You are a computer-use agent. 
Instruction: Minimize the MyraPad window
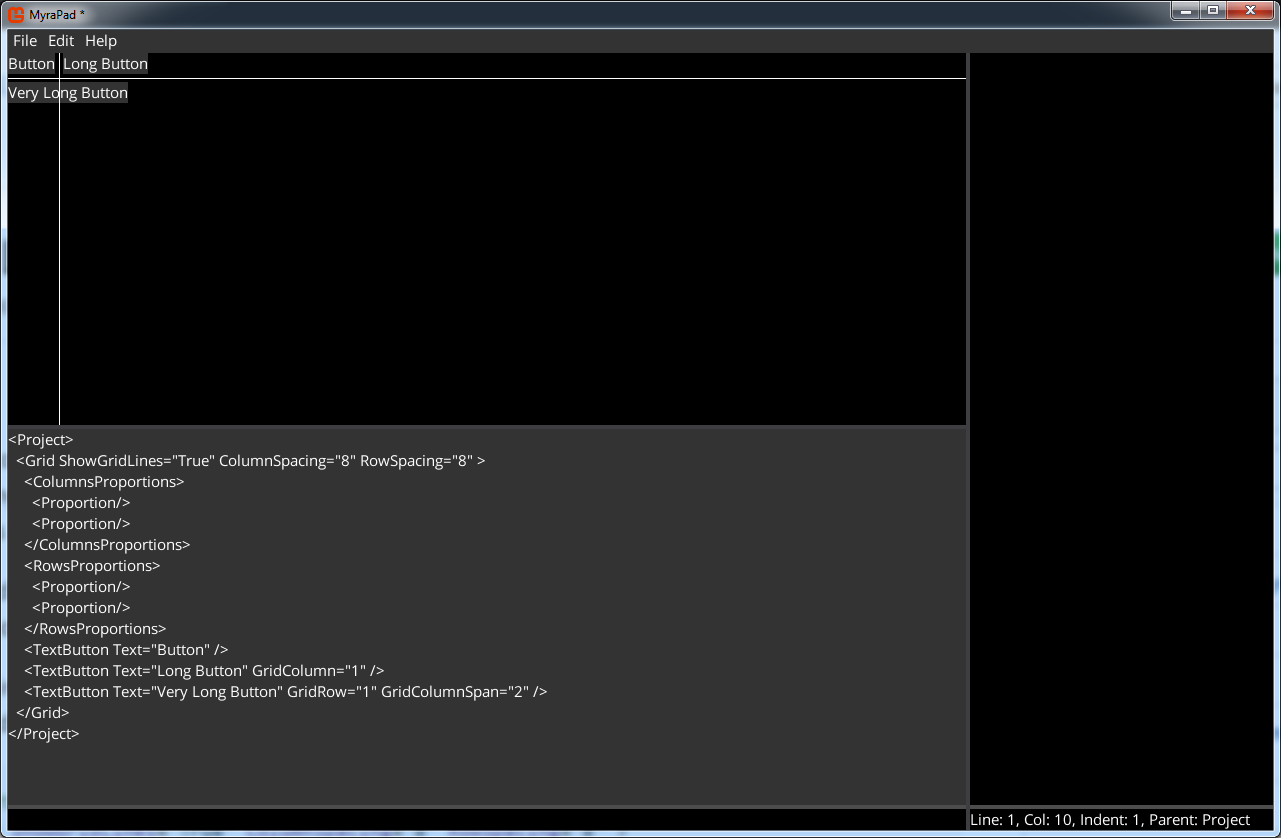click(1186, 11)
